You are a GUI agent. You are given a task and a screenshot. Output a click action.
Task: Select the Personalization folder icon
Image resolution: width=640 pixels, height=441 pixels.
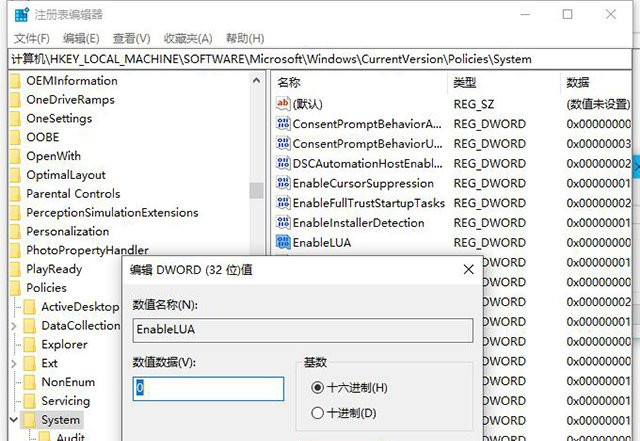[15, 231]
